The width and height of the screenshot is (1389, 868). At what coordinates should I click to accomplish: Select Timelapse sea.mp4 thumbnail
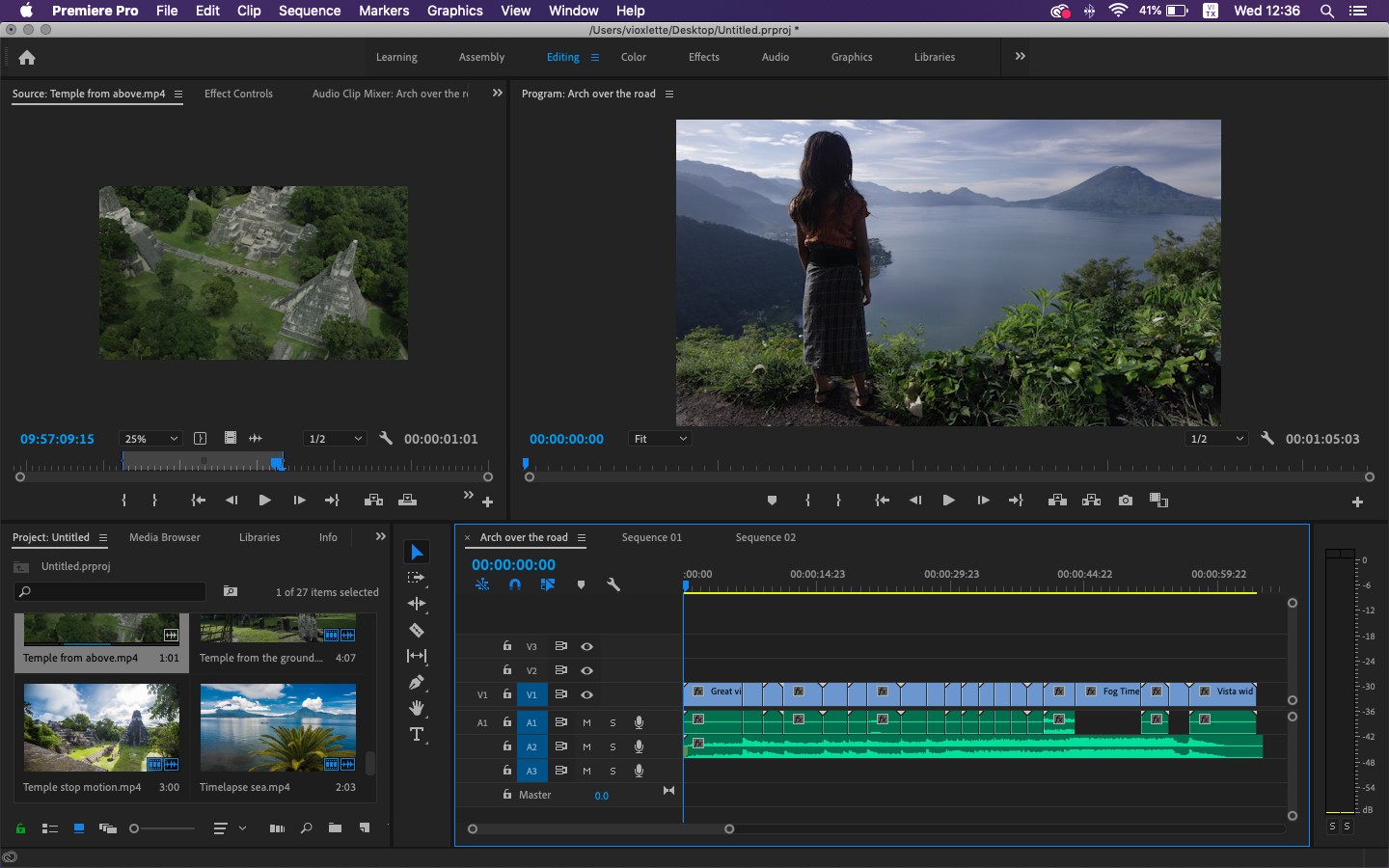pos(278,727)
